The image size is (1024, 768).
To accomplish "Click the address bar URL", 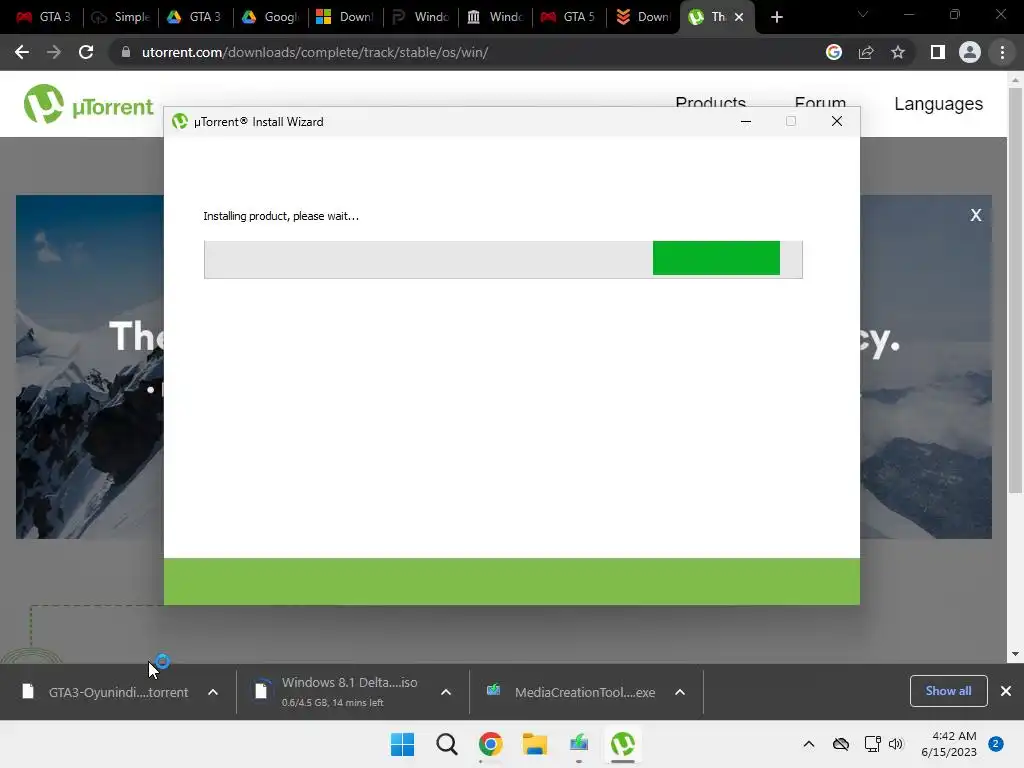I will click(x=315, y=52).
